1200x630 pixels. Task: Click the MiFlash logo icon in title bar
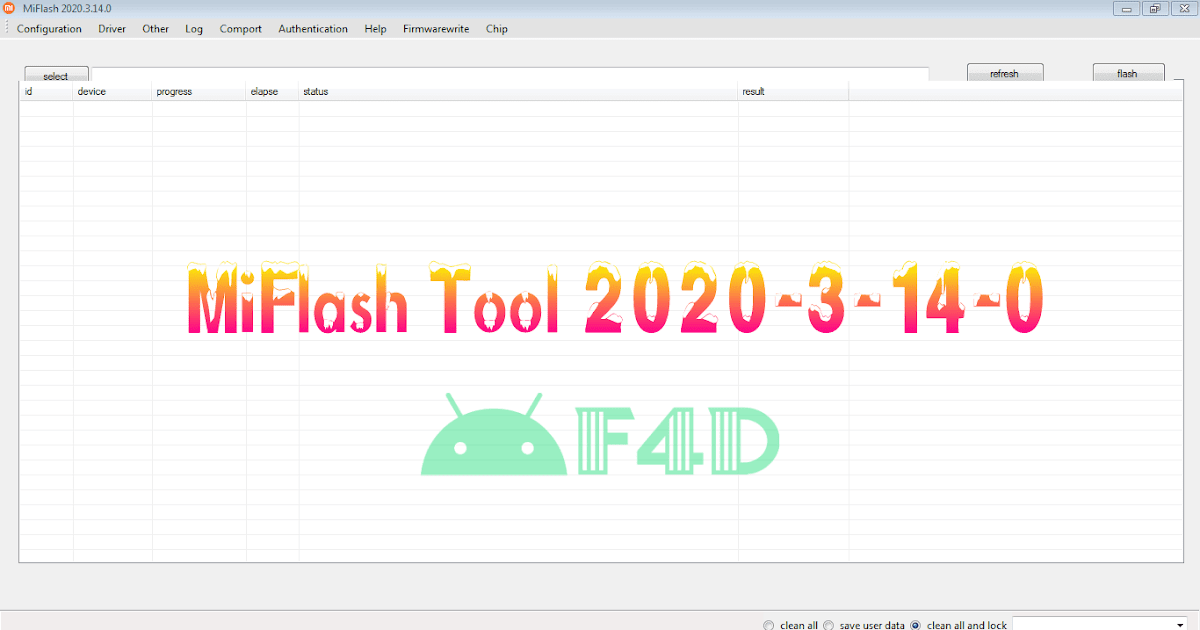coord(10,7)
